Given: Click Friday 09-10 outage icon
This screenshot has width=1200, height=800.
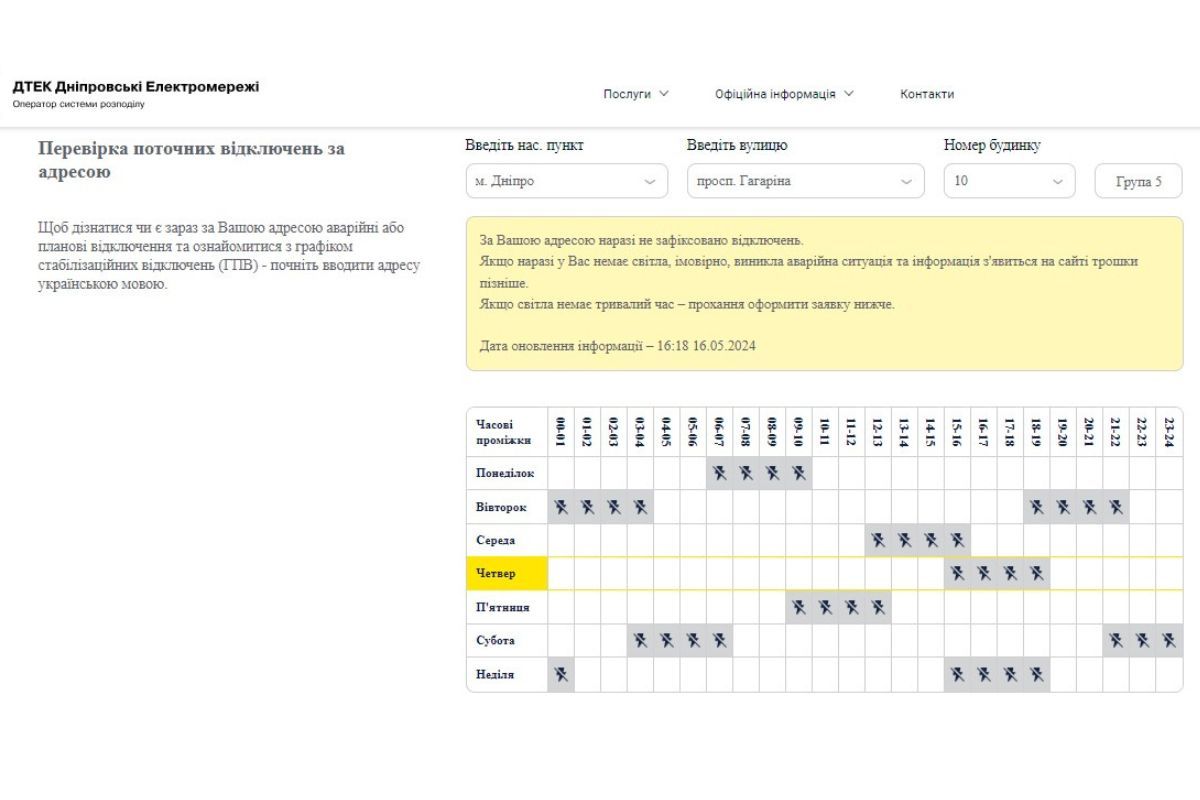Looking at the screenshot, I should click(798, 607).
